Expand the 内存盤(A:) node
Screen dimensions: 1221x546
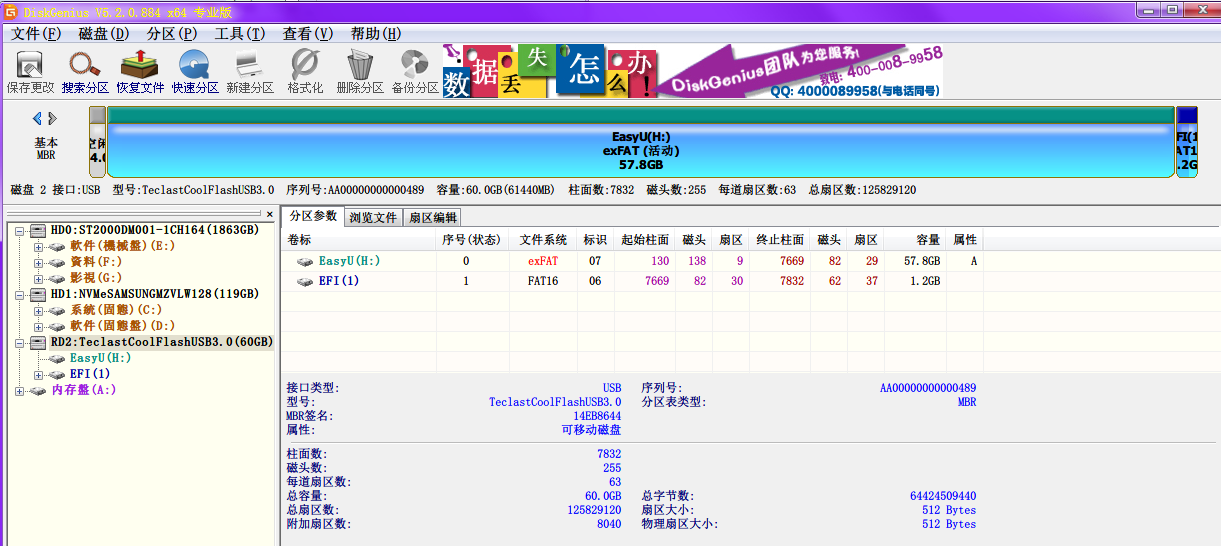[19, 391]
